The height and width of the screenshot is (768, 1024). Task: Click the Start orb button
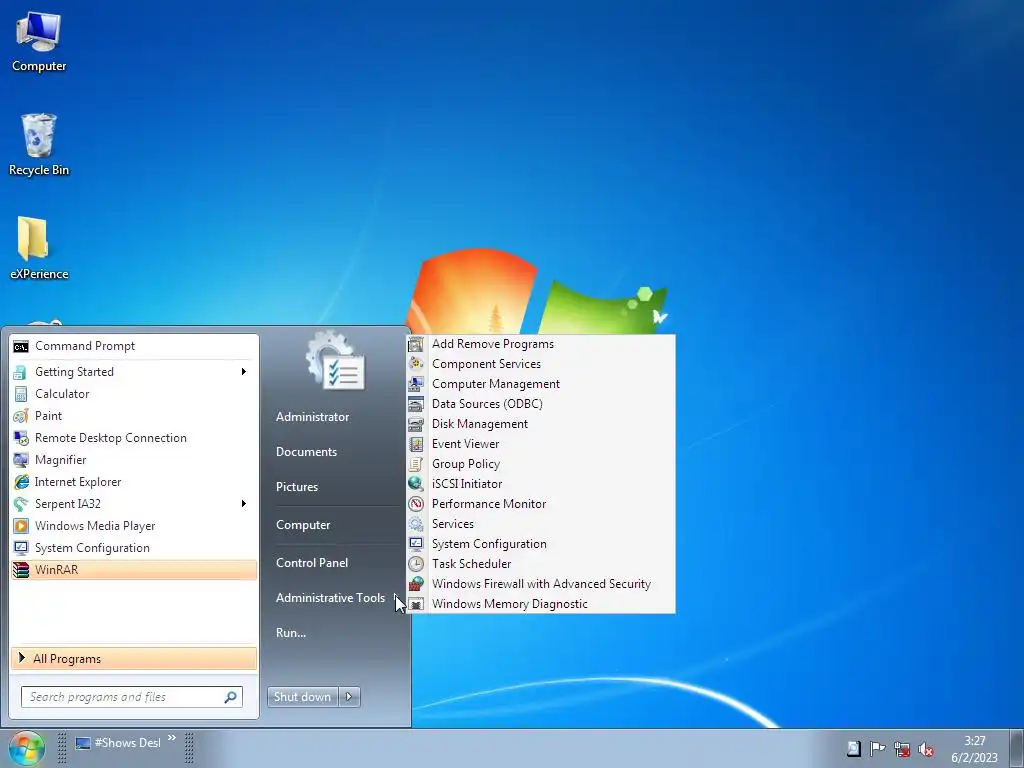tap(26, 748)
